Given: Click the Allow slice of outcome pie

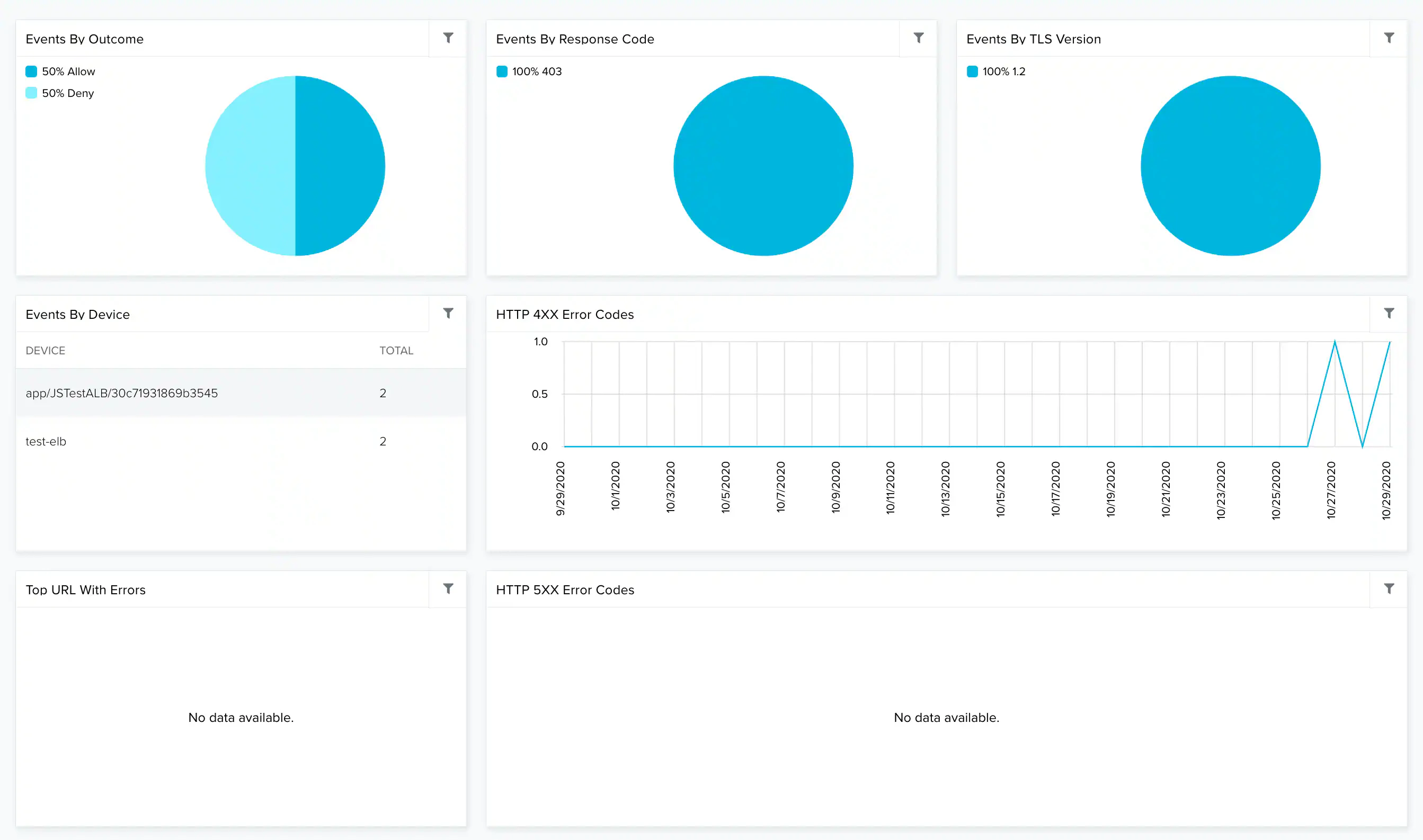Looking at the screenshot, I should click(x=340, y=166).
